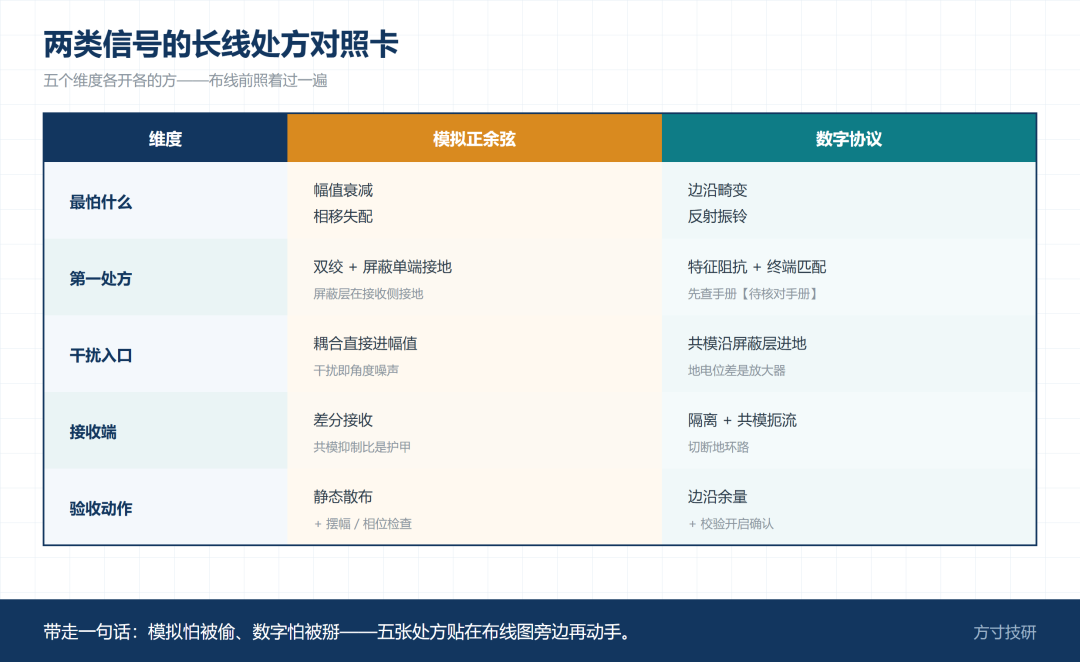This screenshot has height=662, width=1080.
Task: Click the 方寸技研 footer label
Action: [1005, 632]
